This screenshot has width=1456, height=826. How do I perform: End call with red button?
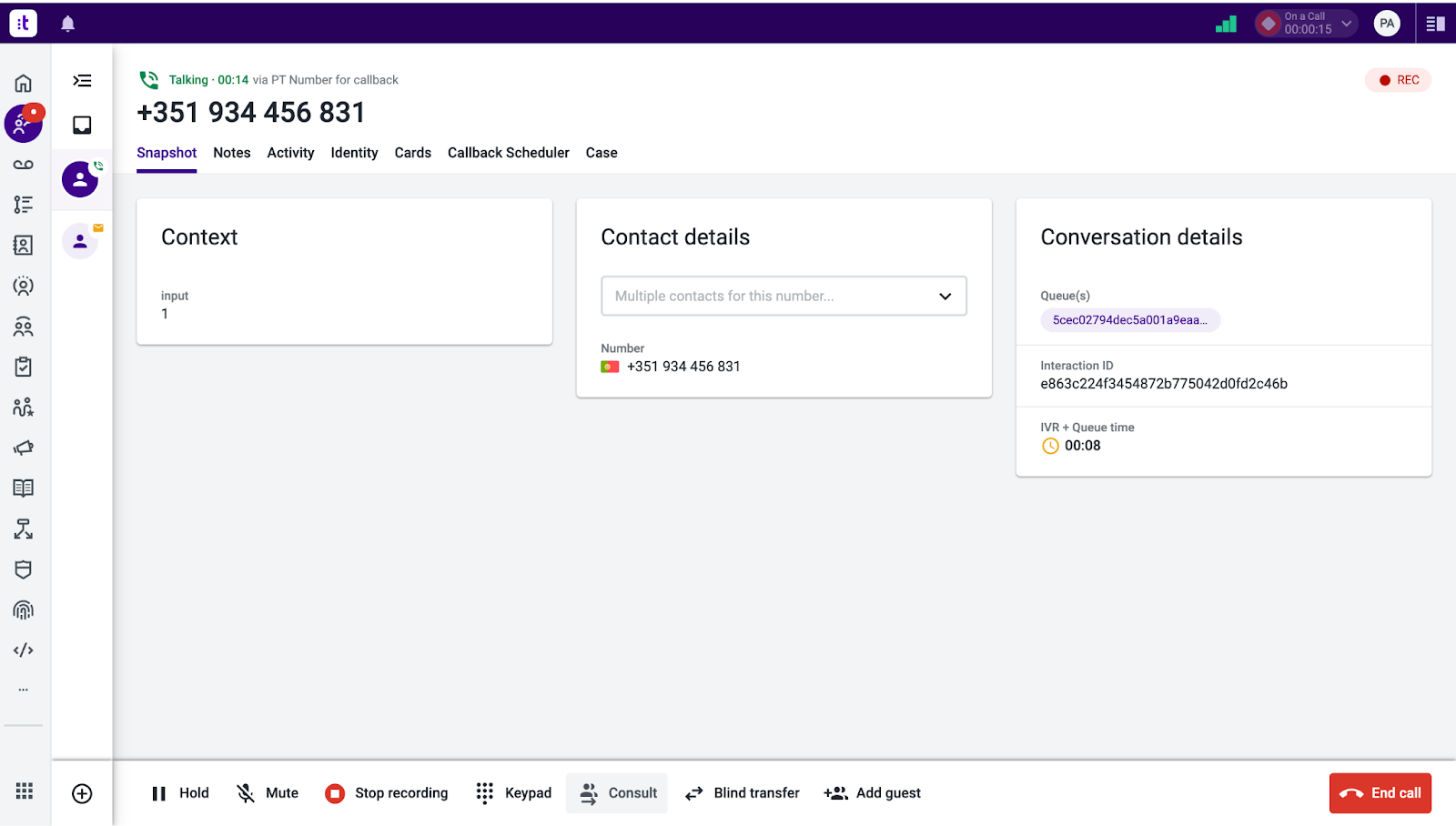coord(1380,793)
